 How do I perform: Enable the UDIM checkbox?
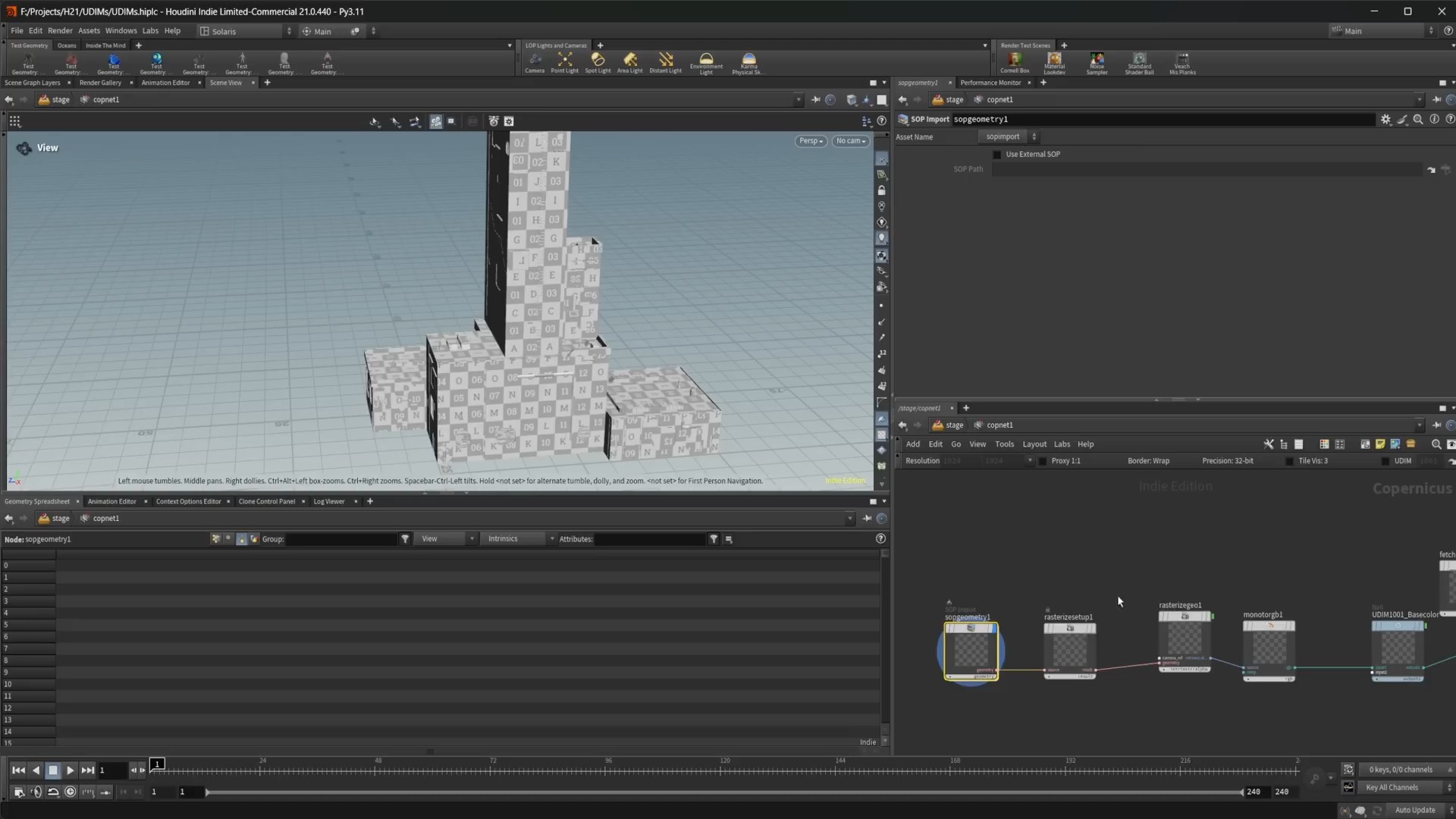[x=1385, y=461]
